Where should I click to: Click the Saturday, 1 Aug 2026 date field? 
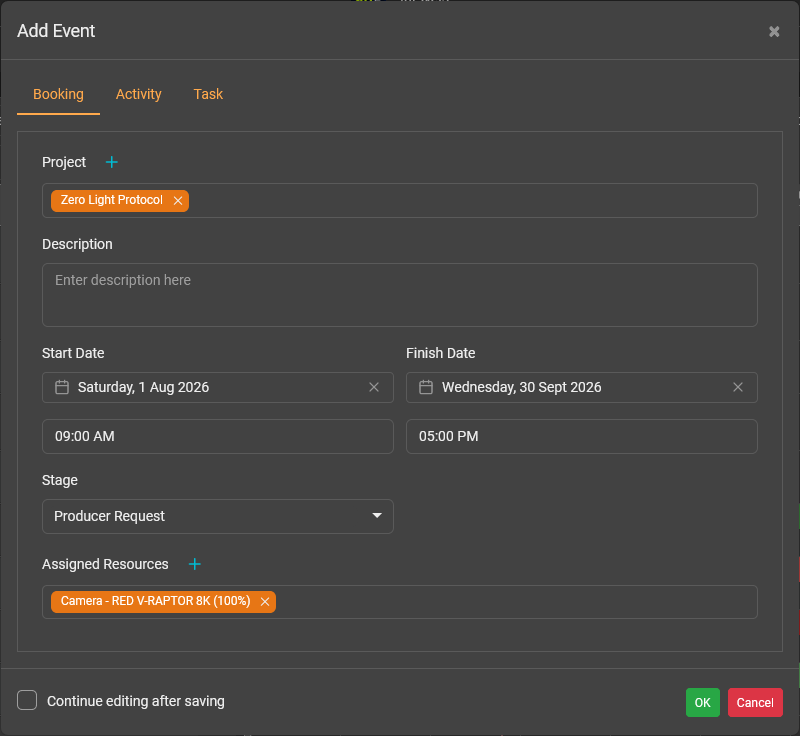click(210, 387)
